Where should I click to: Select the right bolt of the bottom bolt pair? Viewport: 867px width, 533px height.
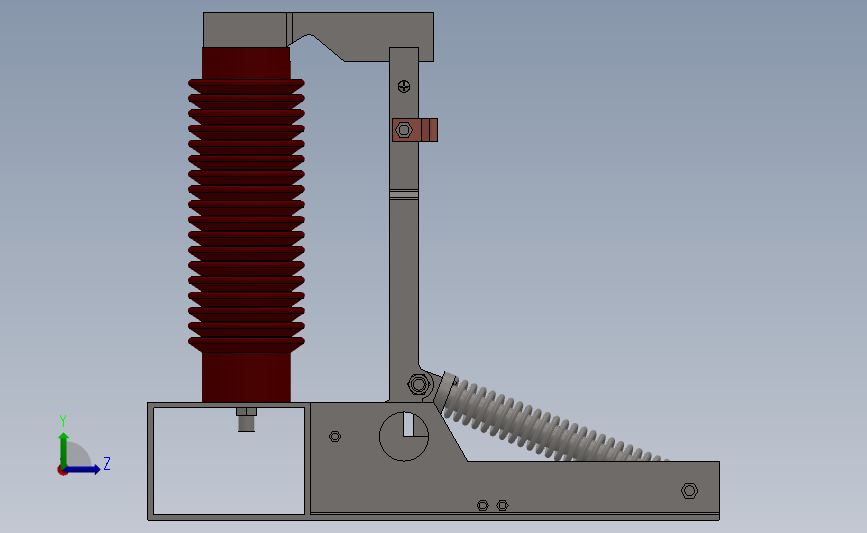coord(502,505)
